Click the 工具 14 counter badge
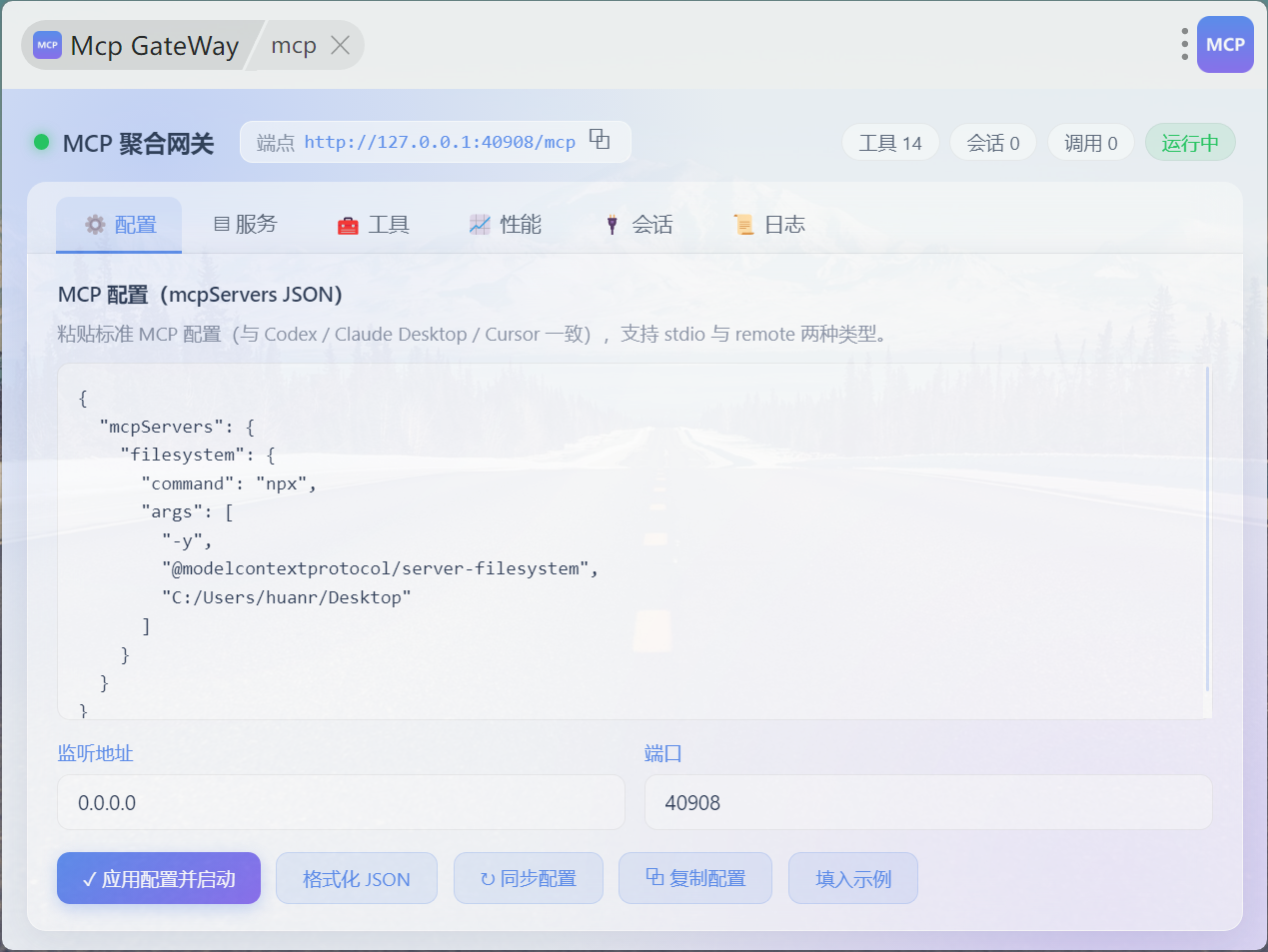Viewport: 1268px width, 952px height. point(890,142)
